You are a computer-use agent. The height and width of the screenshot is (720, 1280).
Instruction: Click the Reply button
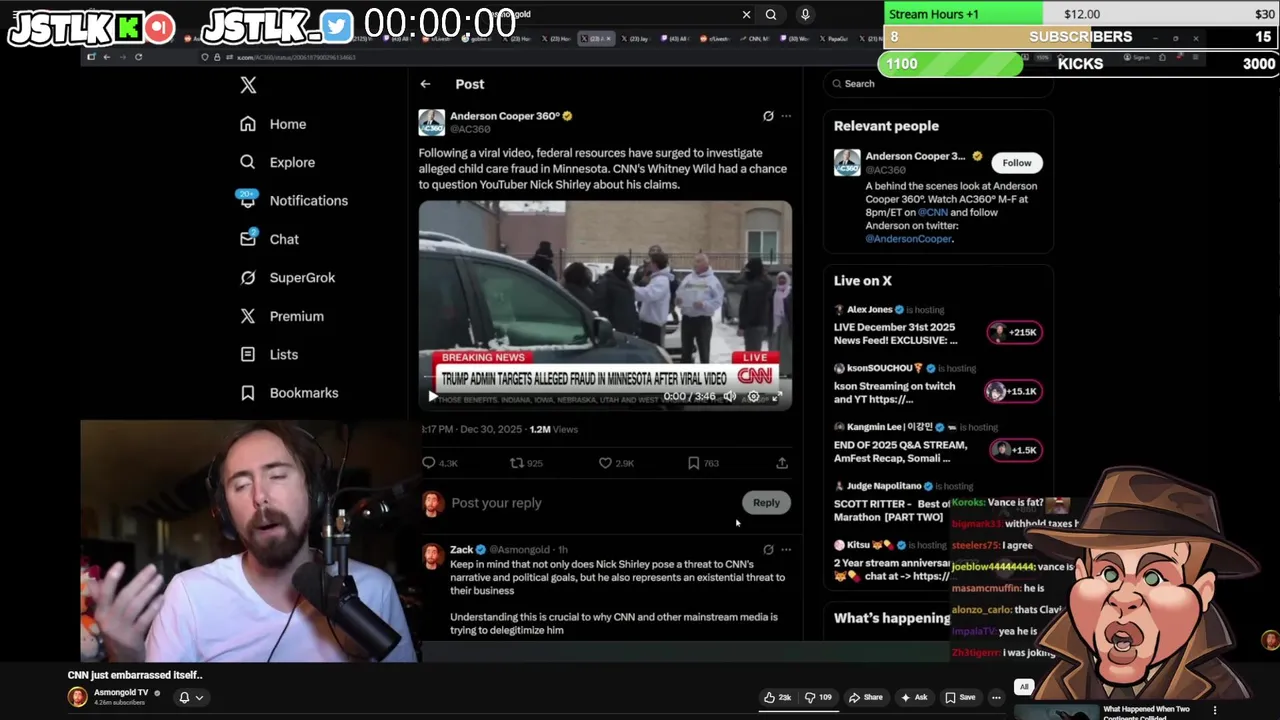click(x=766, y=503)
